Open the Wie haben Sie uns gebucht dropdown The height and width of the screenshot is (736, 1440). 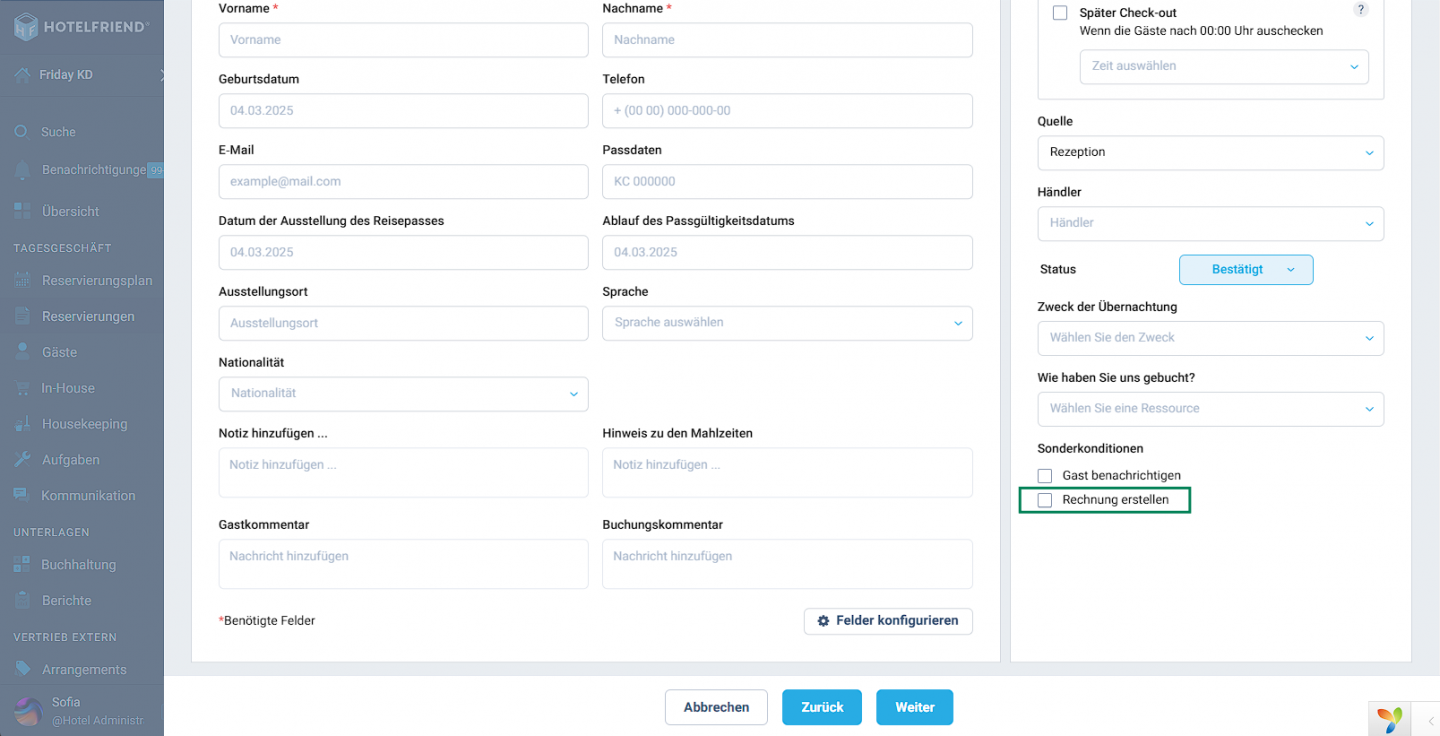tap(1211, 409)
